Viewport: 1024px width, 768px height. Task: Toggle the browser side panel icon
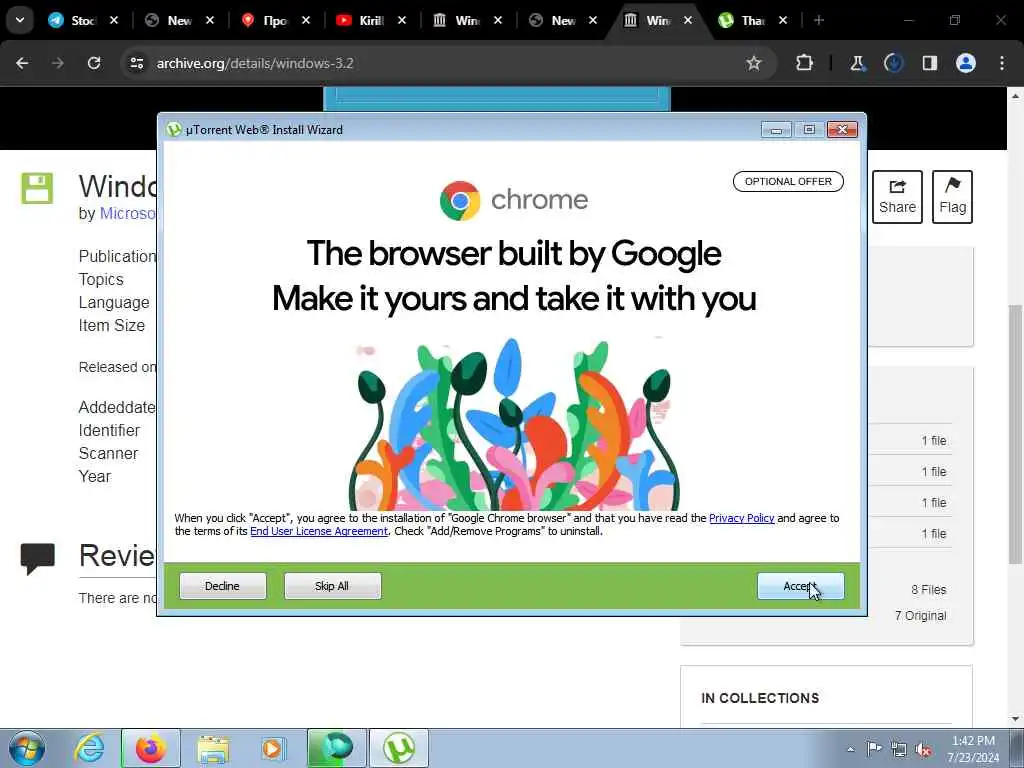[930, 63]
